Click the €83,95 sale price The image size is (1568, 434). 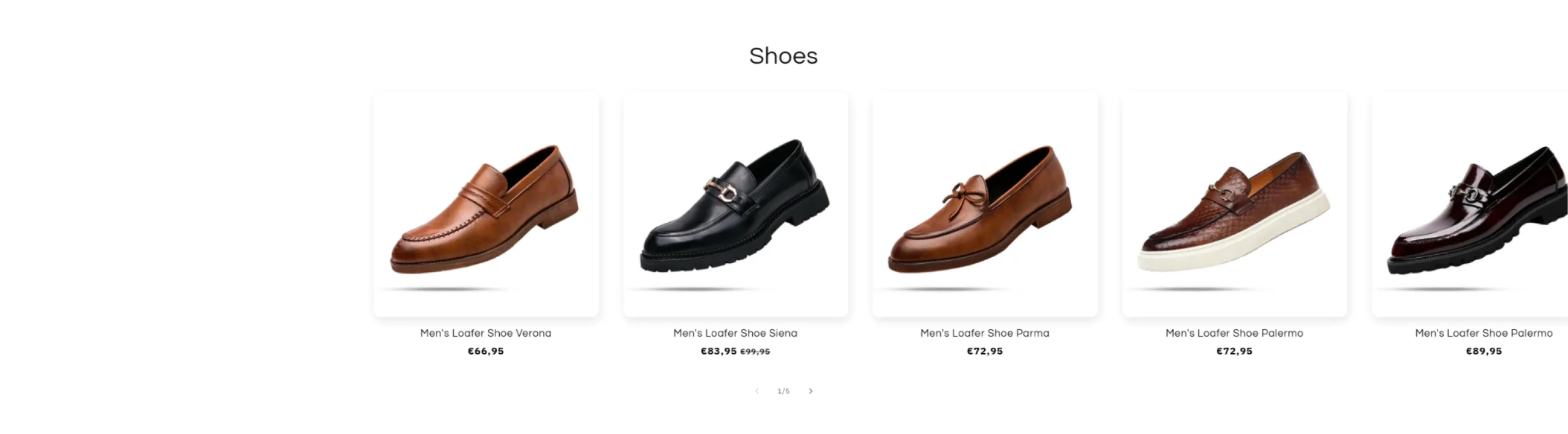718,351
